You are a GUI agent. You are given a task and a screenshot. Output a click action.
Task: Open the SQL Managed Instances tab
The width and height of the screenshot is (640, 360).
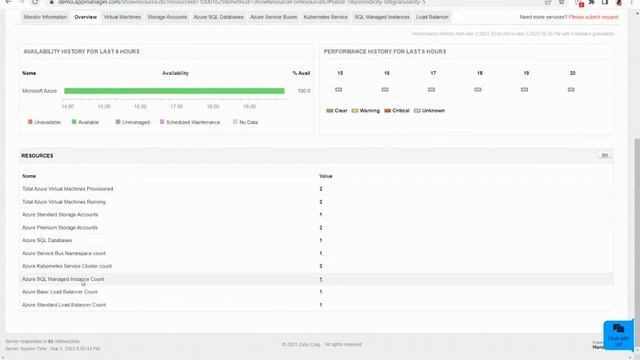point(382,17)
